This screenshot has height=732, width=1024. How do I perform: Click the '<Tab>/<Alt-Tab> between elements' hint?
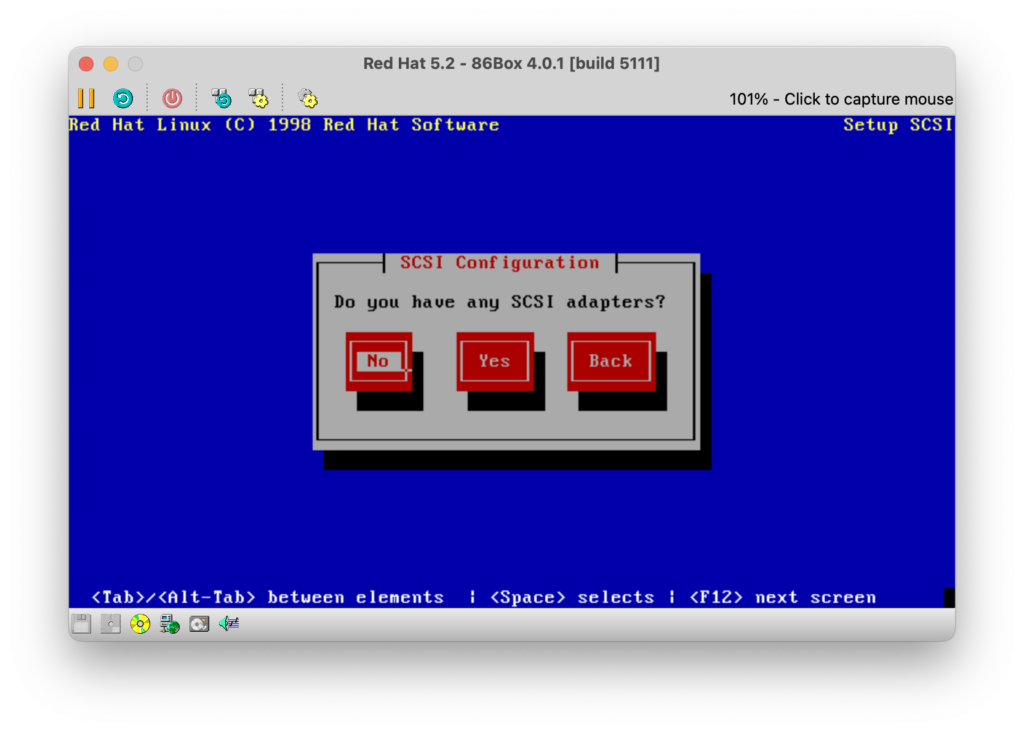(x=268, y=597)
